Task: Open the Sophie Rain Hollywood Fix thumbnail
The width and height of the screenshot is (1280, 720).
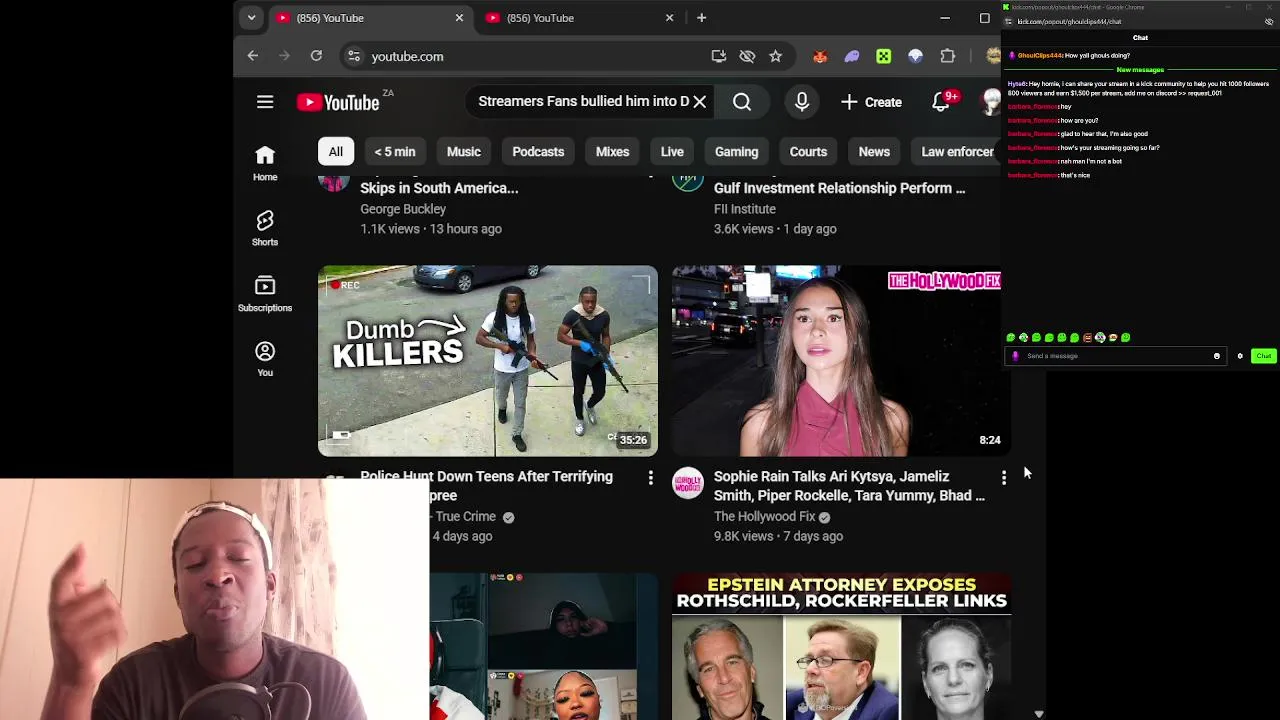Action: pyautogui.click(x=841, y=361)
